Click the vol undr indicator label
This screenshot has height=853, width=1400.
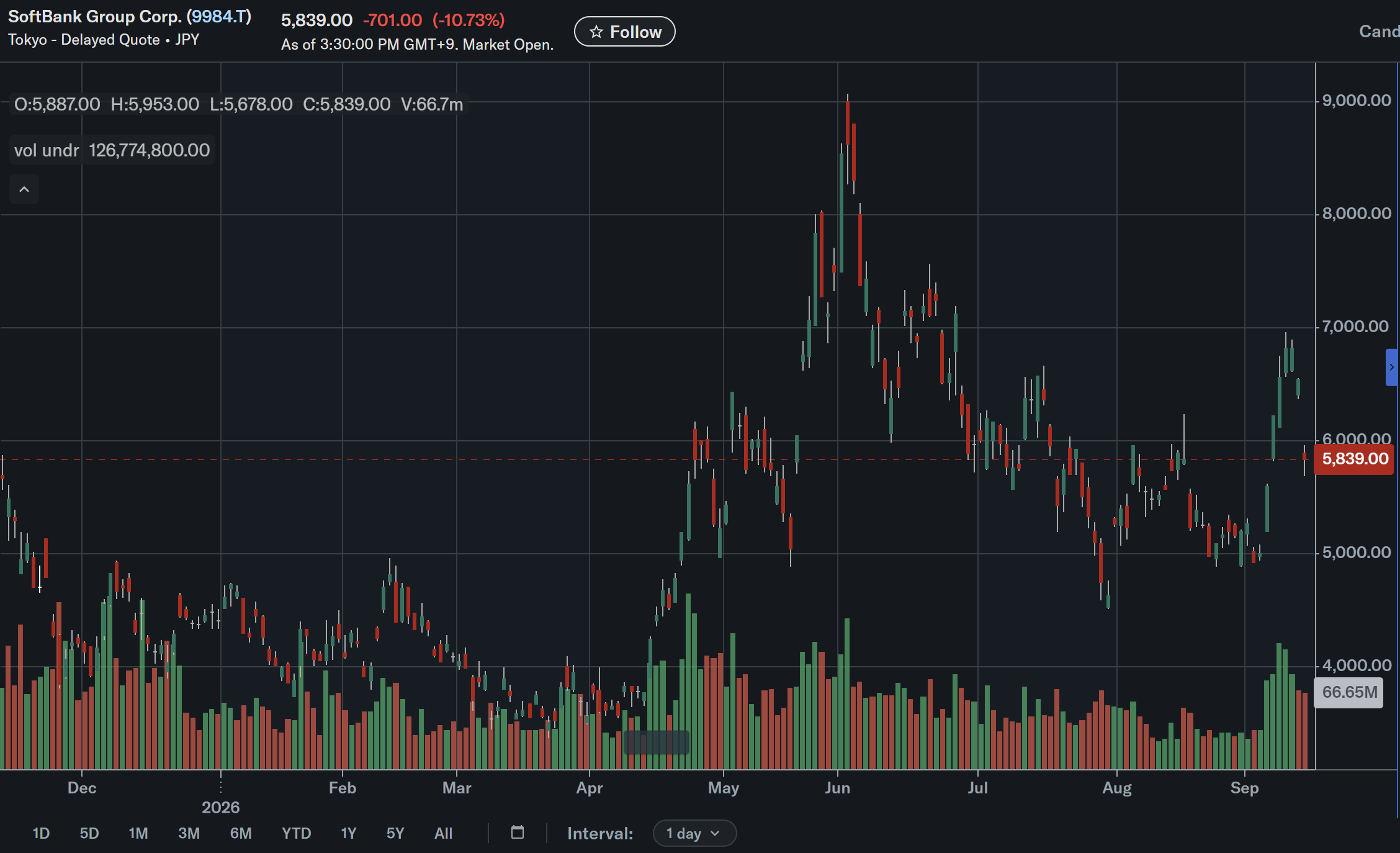coord(47,150)
